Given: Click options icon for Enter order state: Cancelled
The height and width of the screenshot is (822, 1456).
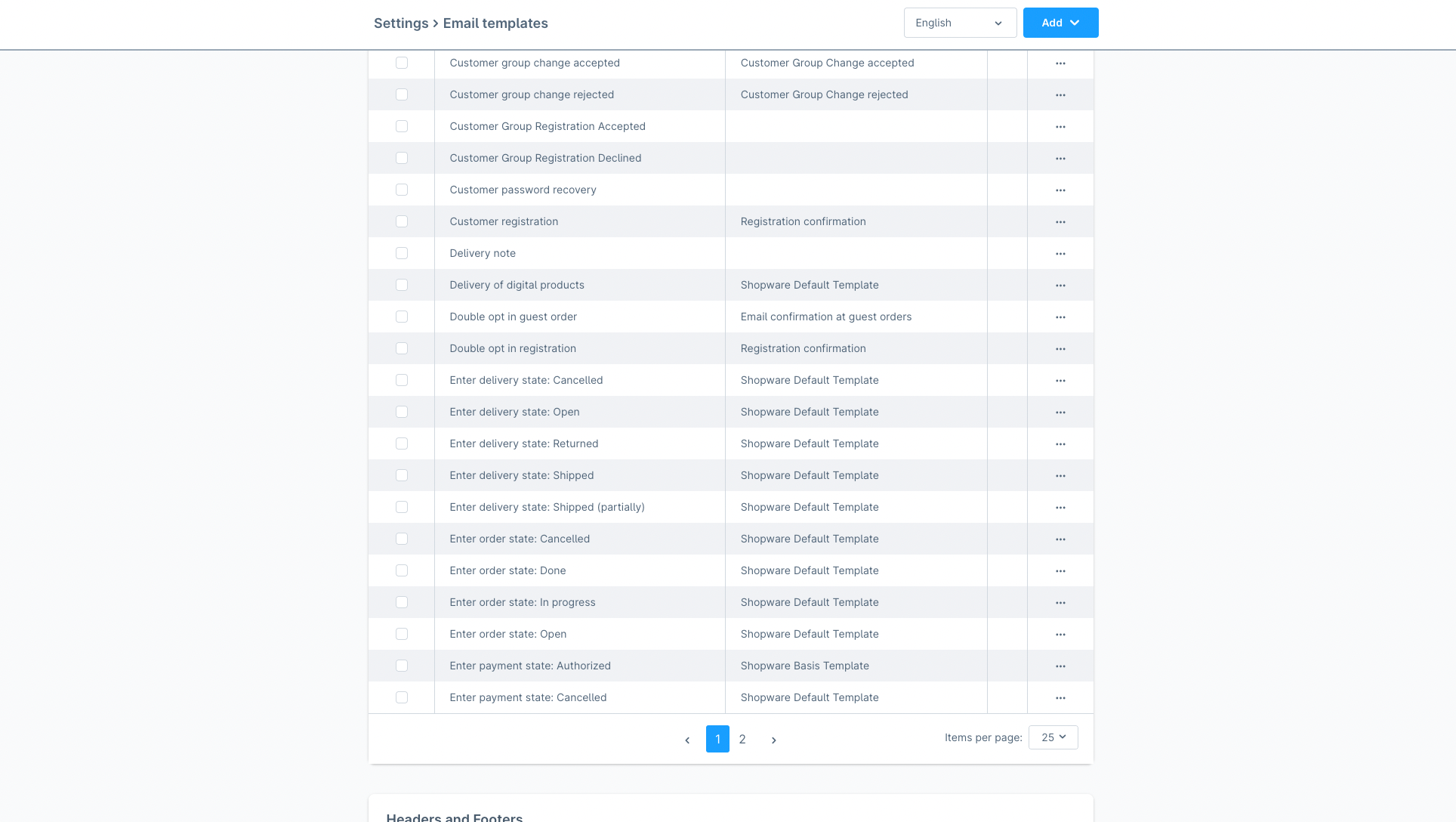Looking at the screenshot, I should click(x=1060, y=538).
